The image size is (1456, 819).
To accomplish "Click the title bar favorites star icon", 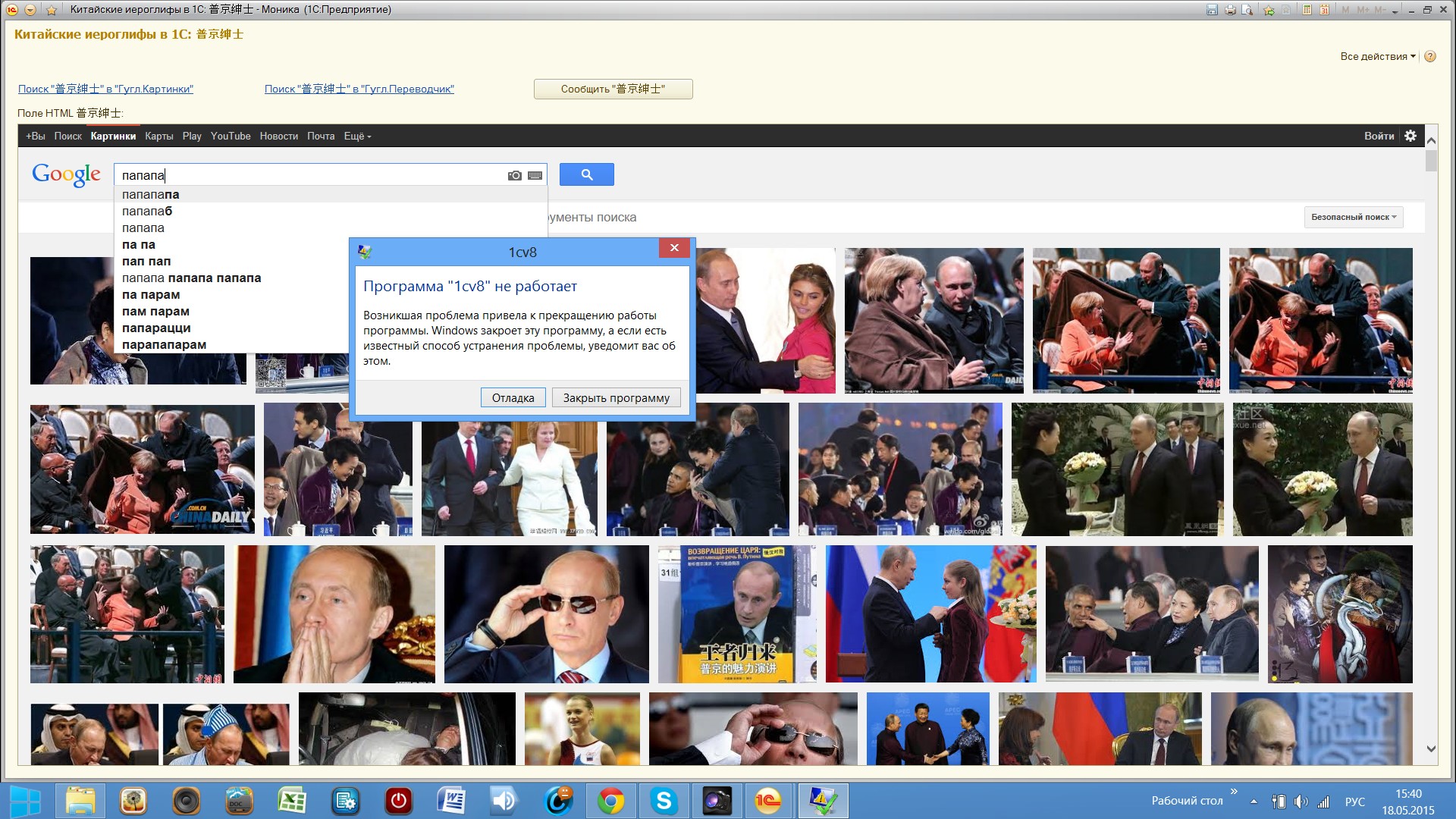I will (x=52, y=10).
